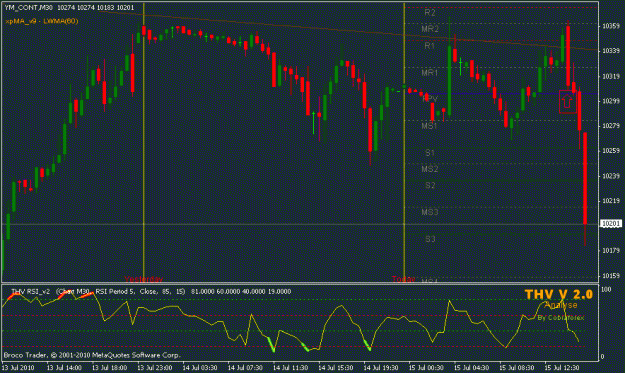Click the 15 Jul 12:30 time label
This screenshot has width=625, height=373.
pyautogui.click(x=562, y=367)
